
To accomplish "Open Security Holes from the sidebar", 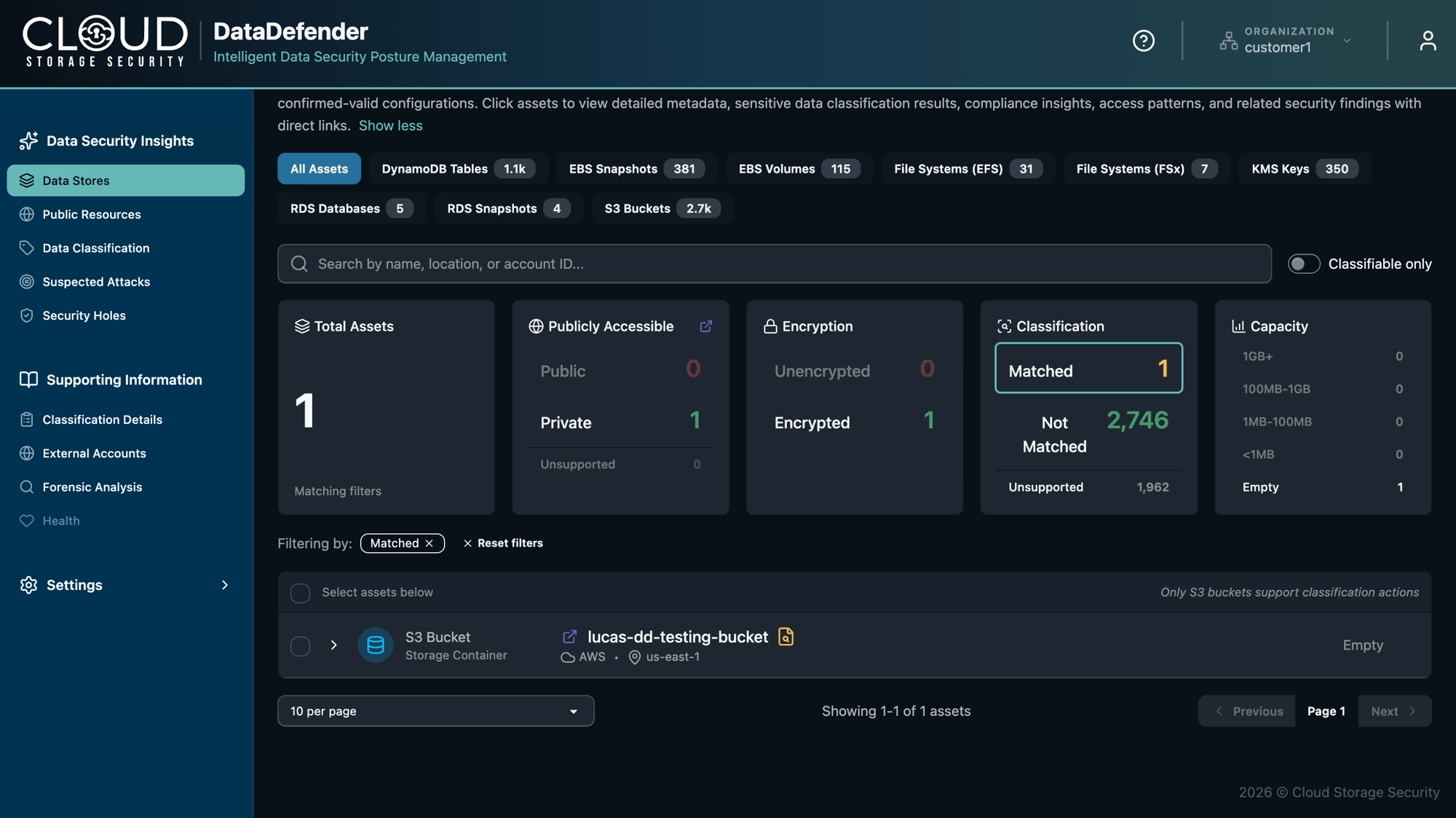I will 84,315.
